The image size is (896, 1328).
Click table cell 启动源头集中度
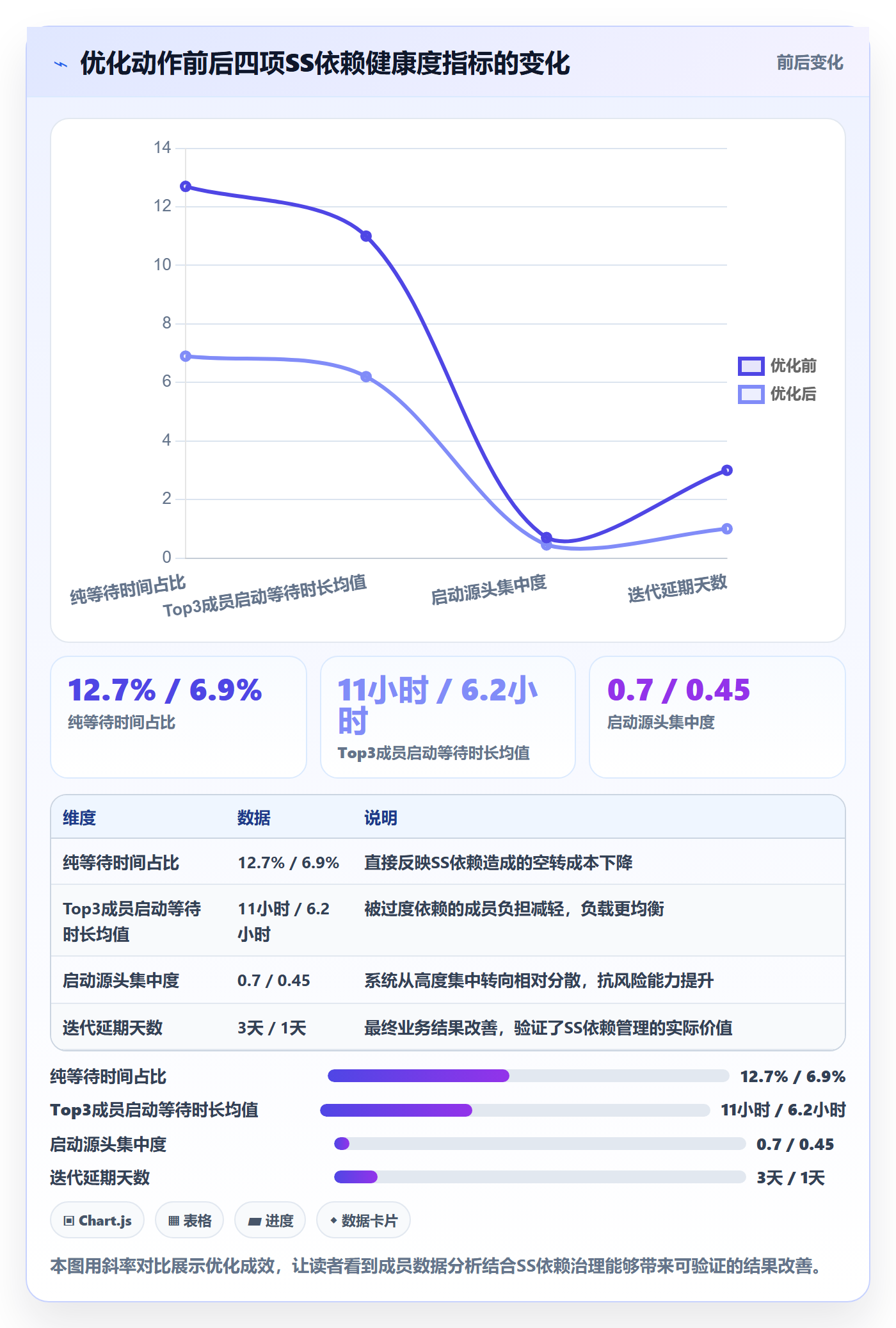[121, 980]
